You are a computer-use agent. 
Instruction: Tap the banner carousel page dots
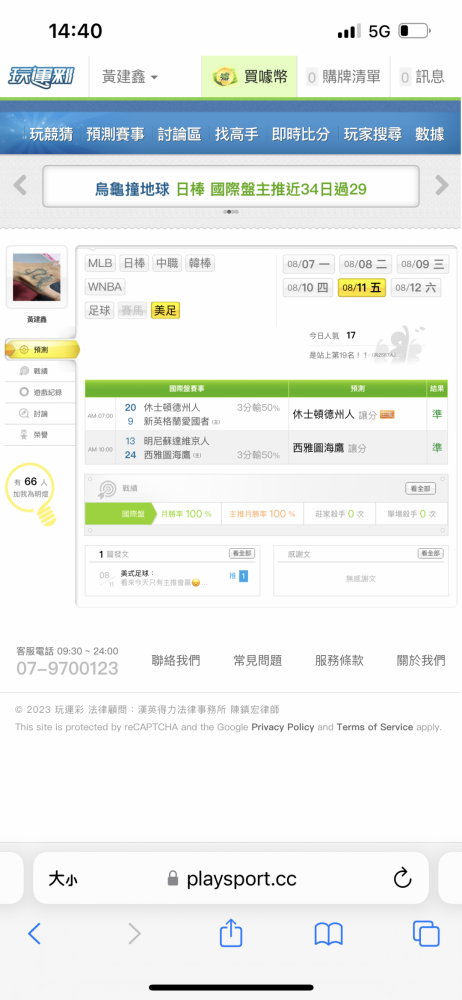231,212
